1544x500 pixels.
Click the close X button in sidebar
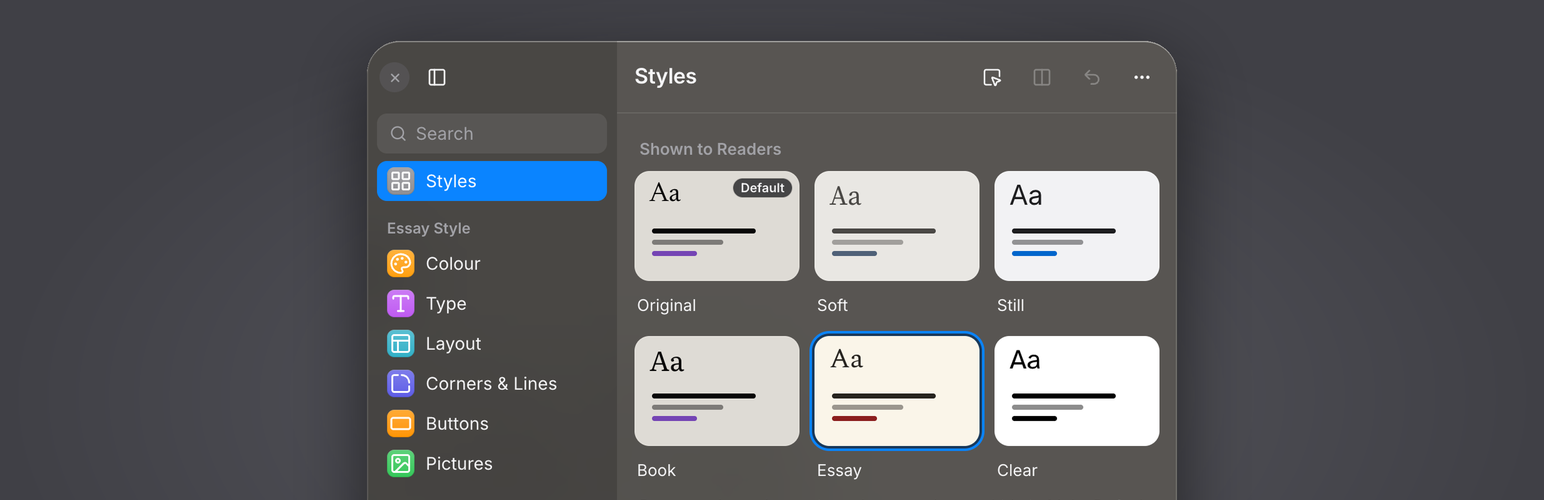(395, 77)
